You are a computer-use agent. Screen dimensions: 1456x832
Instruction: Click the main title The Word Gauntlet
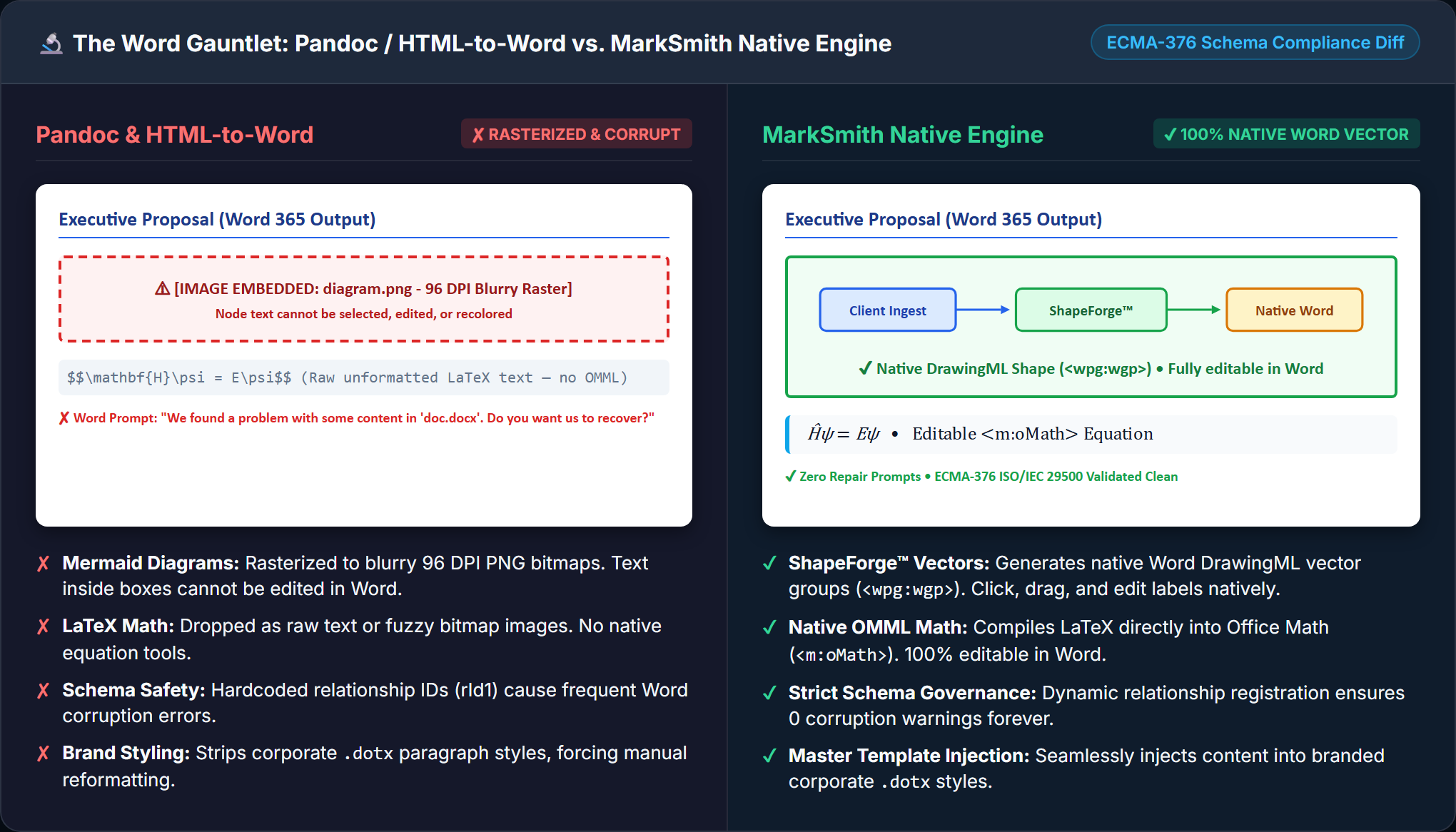(482, 44)
